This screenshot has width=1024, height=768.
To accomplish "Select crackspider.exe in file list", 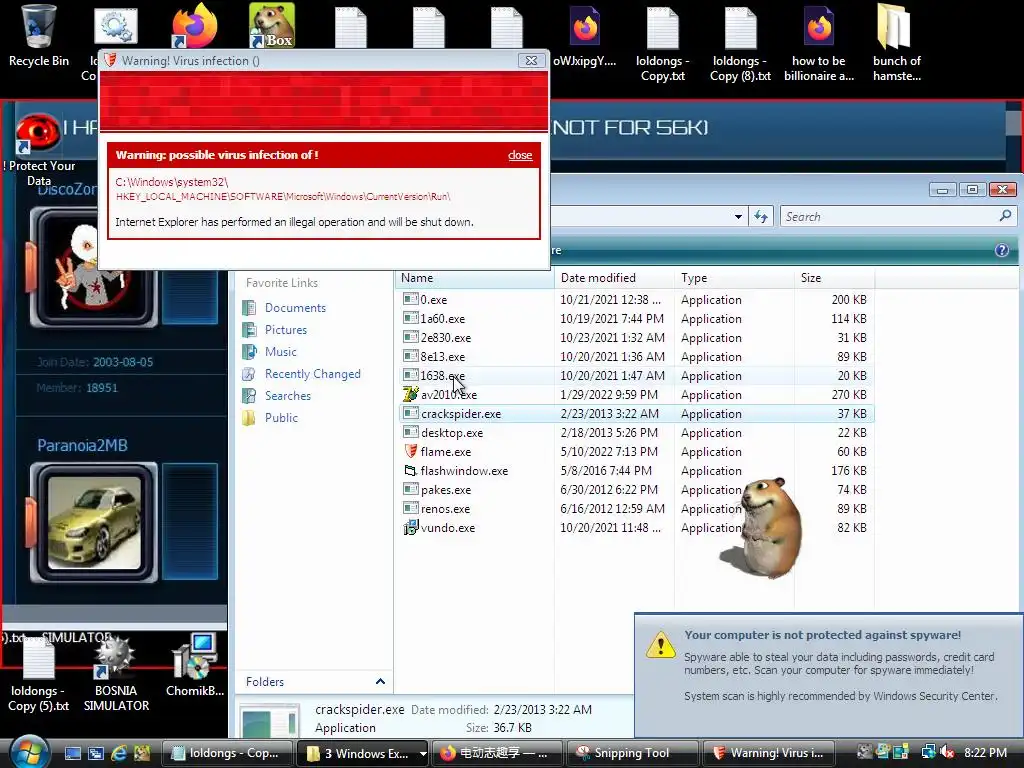I will 635,413.
